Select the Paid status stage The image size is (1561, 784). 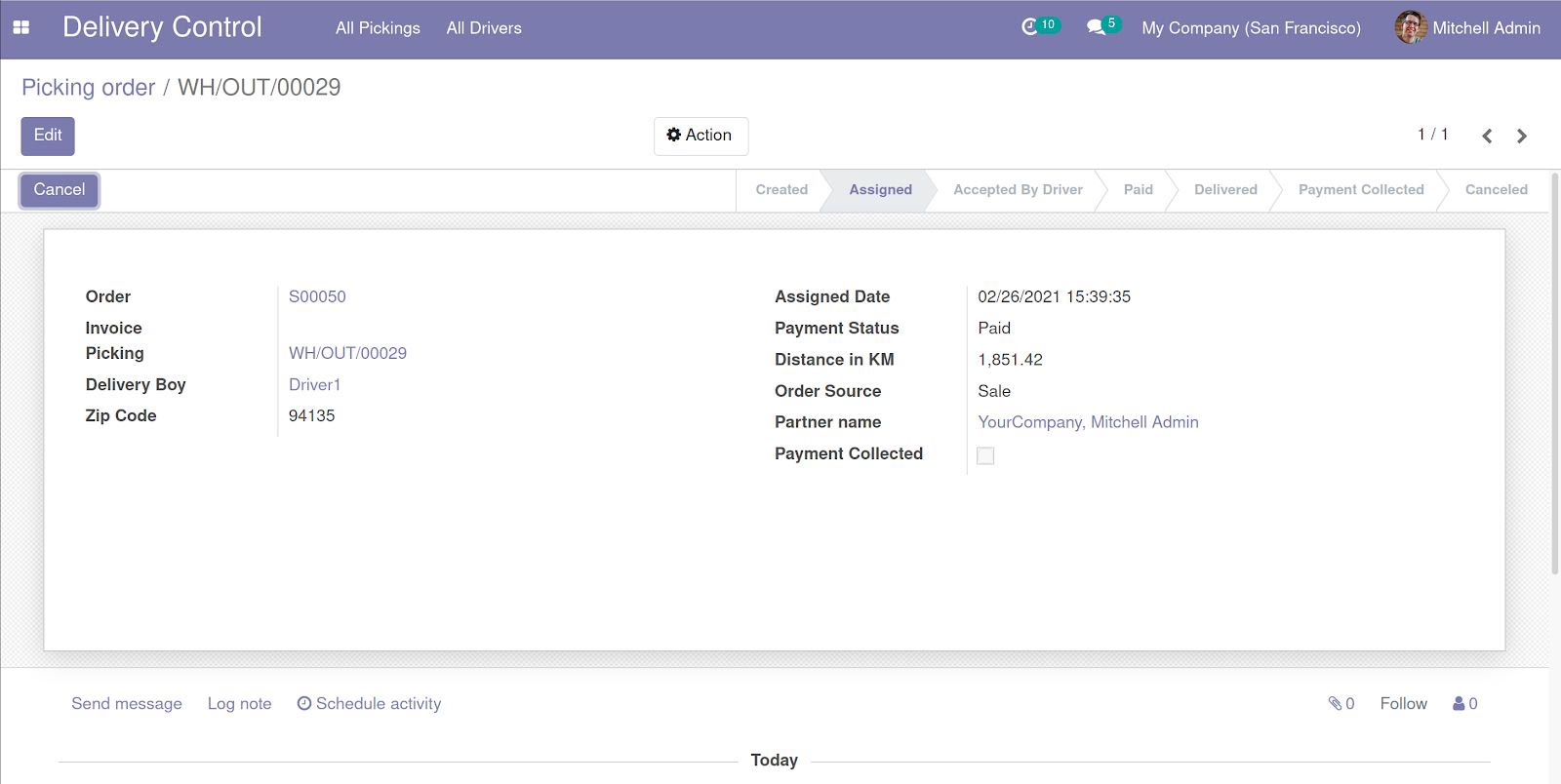(x=1138, y=190)
